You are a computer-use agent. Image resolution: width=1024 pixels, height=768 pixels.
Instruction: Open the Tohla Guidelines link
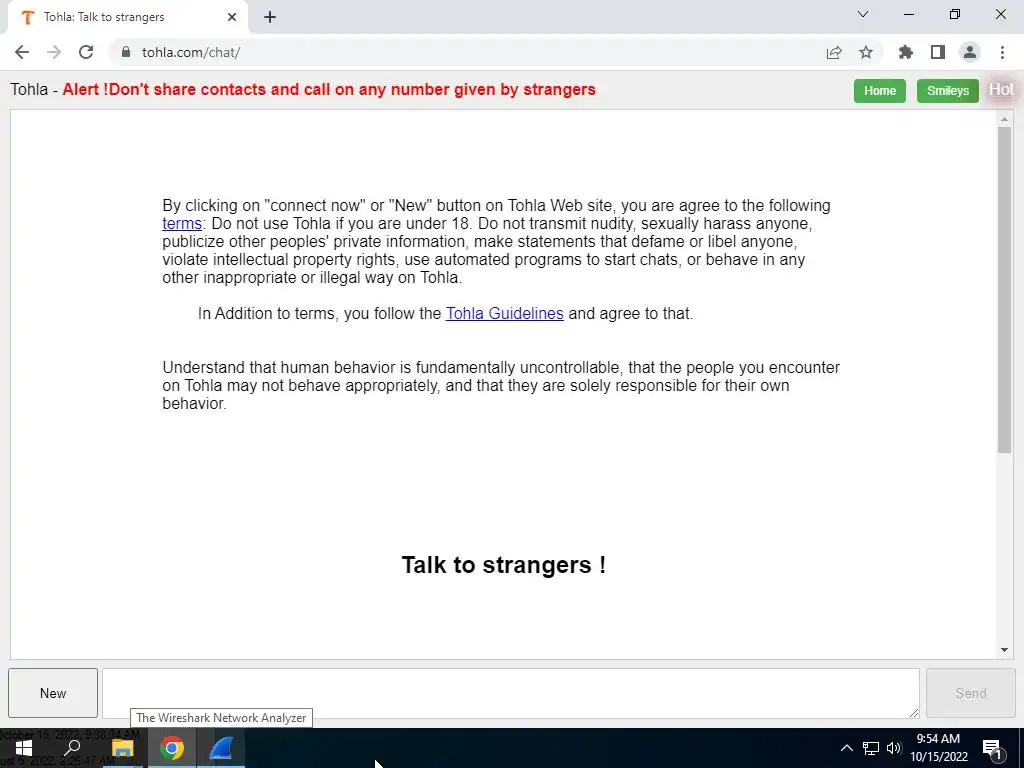click(x=504, y=313)
